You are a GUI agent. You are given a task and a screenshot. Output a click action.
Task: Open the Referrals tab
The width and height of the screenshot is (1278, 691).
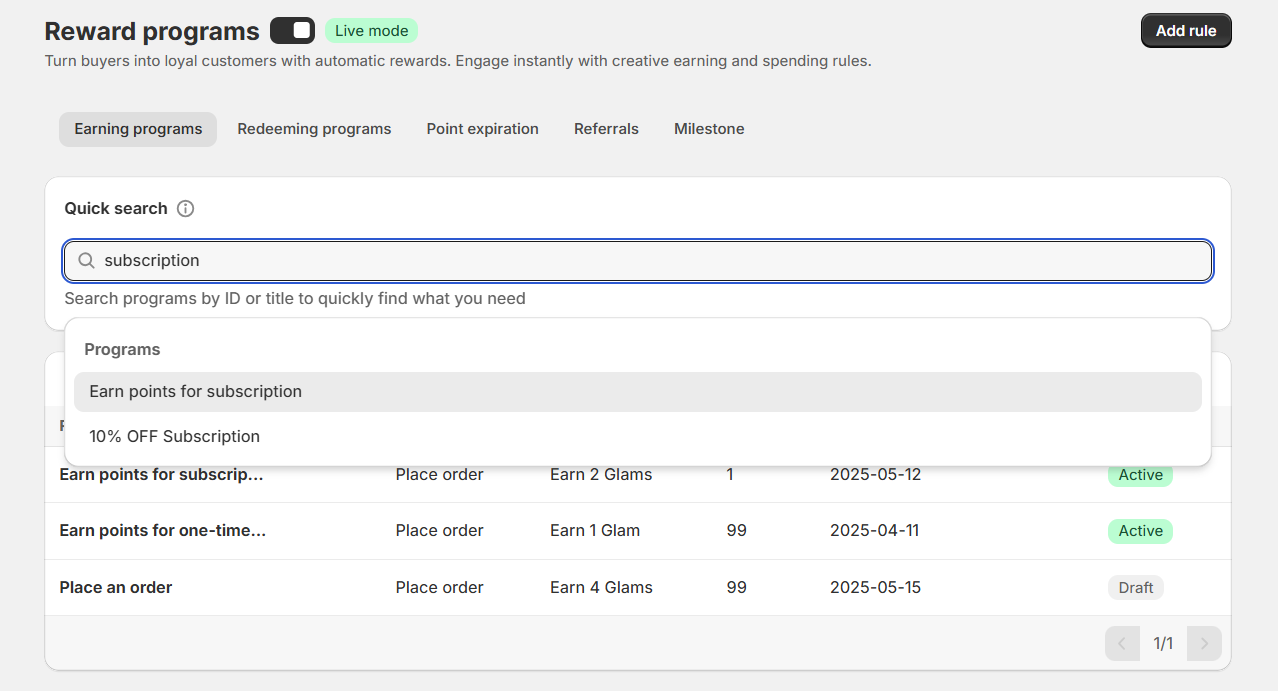pos(606,129)
